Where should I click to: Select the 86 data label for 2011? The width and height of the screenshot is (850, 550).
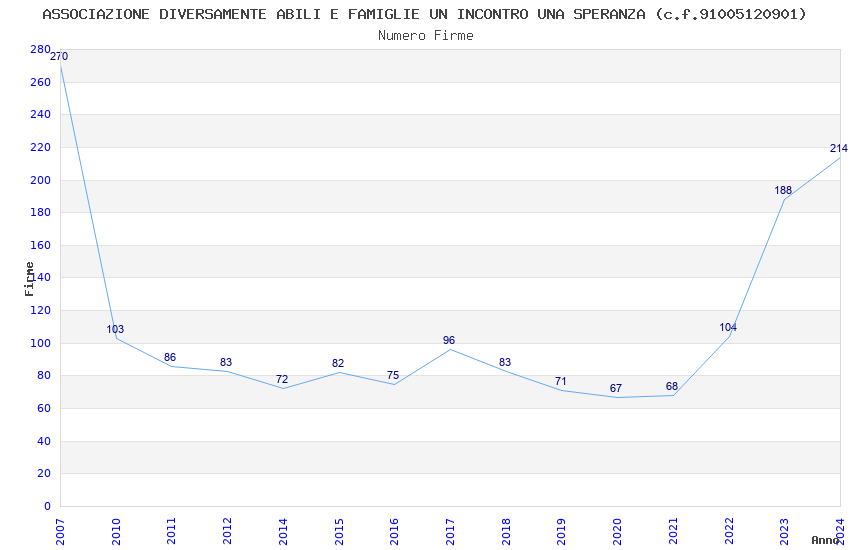[x=170, y=357]
